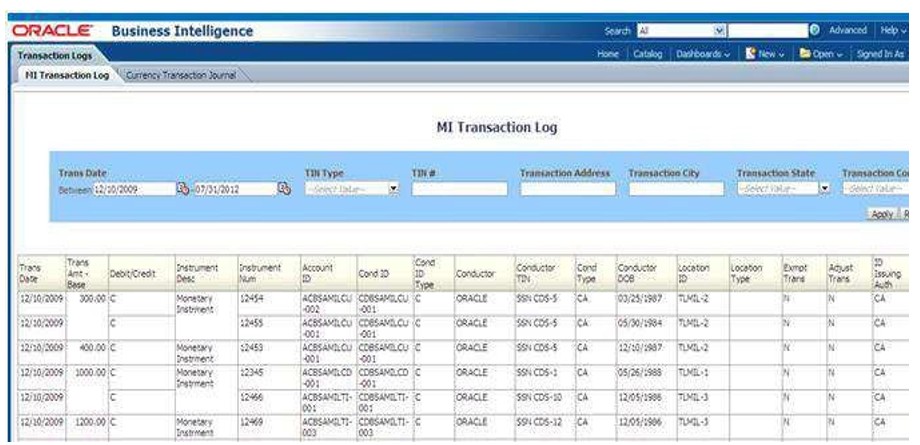Click the 1200.00 amount cell
Viewport: 920px width, 445px height.
click(x=90, y=422)
